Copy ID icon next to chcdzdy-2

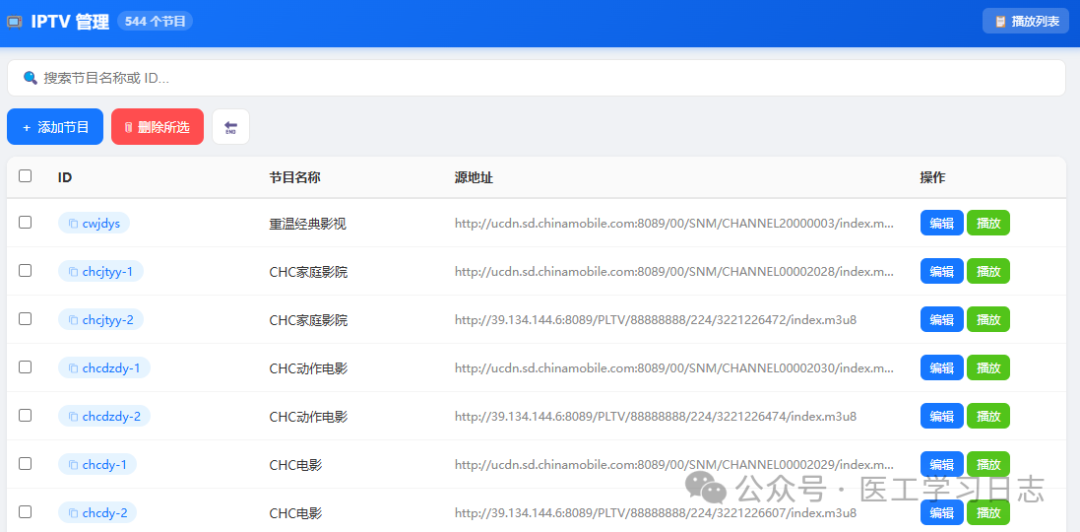click(73, 416)
